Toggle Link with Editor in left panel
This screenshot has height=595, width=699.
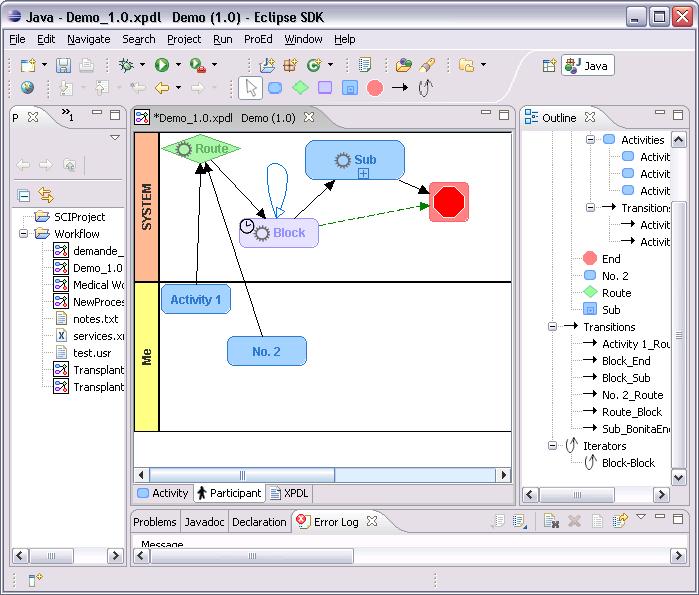(x=45, y=195)
